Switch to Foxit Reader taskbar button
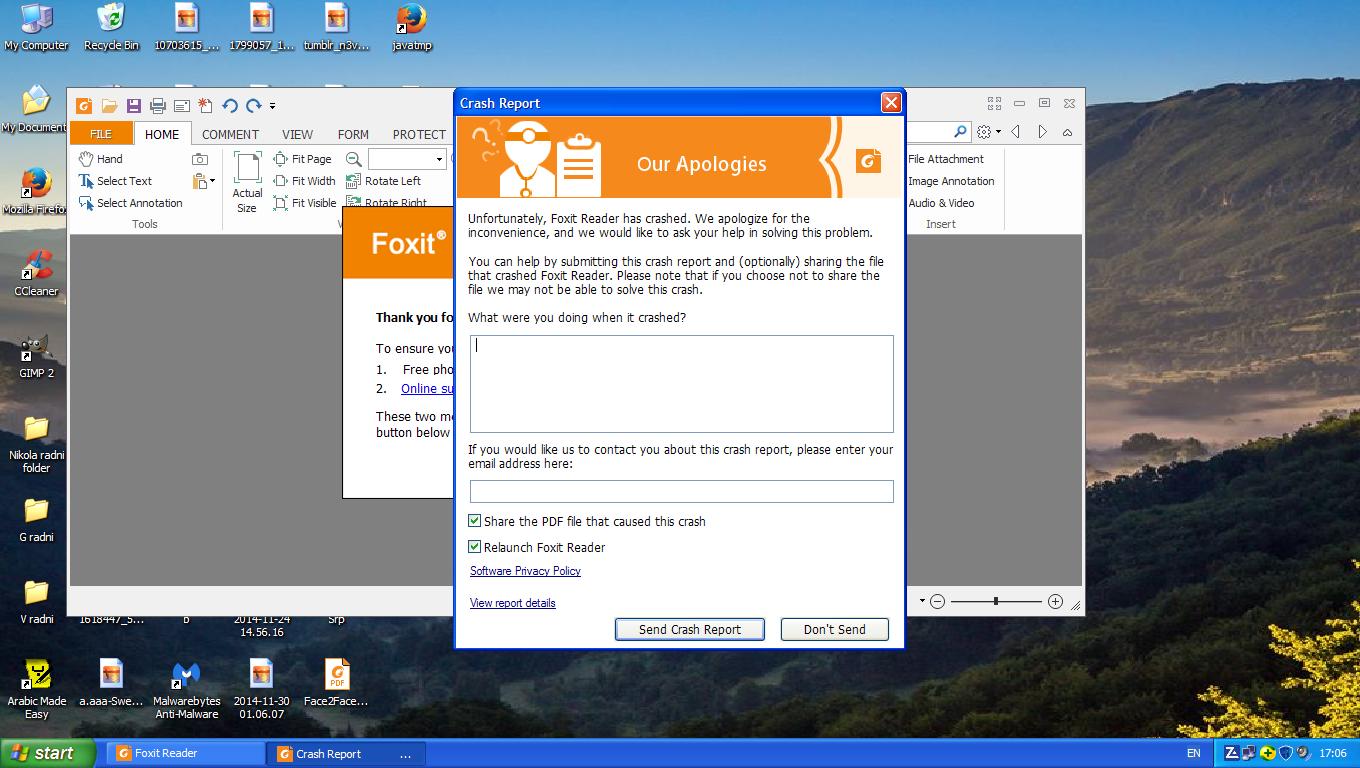1360x768 pixels. pos(187,753)
